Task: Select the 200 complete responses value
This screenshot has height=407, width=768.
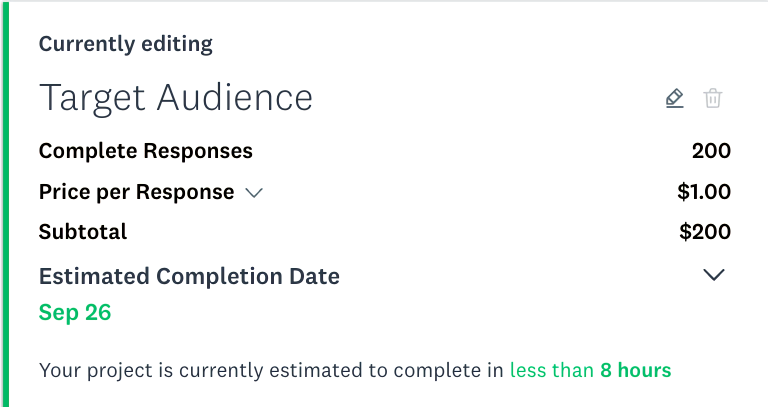Action: 711,151
